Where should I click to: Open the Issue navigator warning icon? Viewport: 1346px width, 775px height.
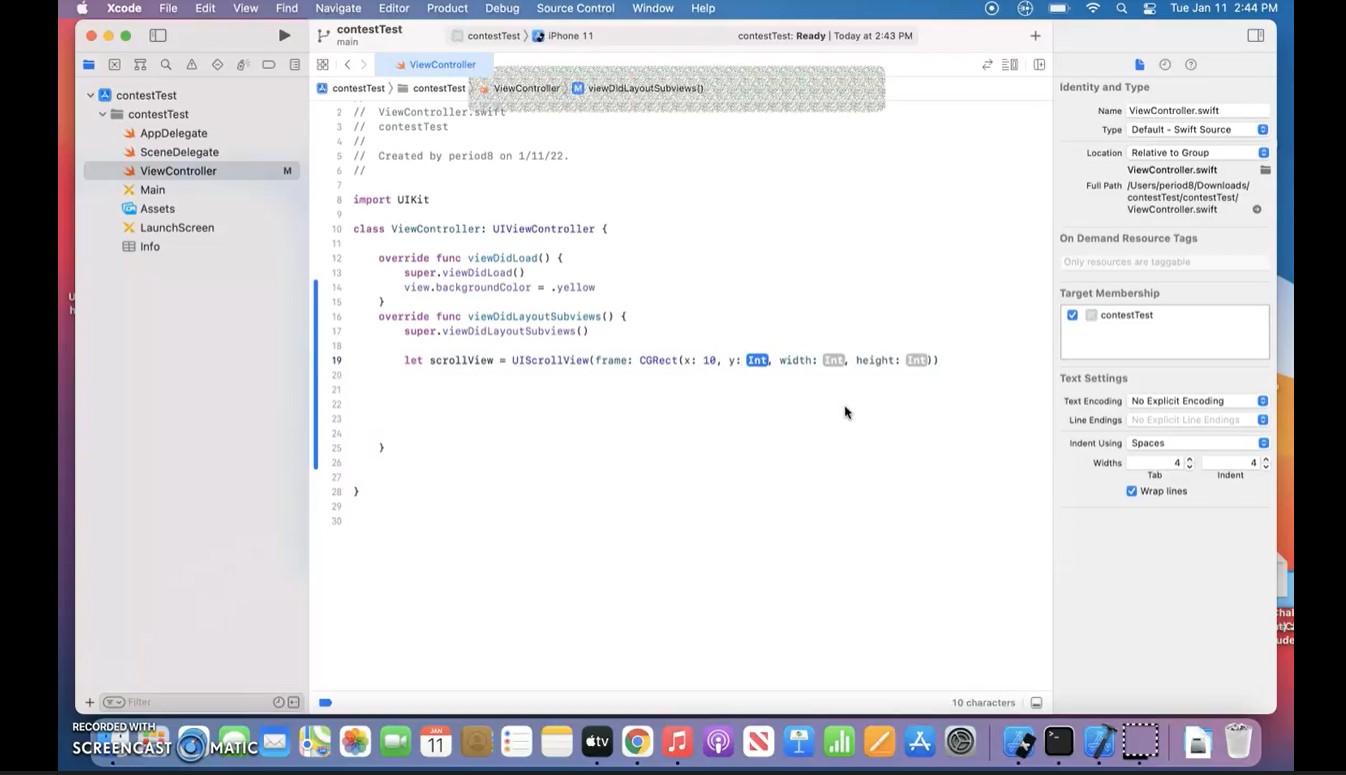click(192, 65)
